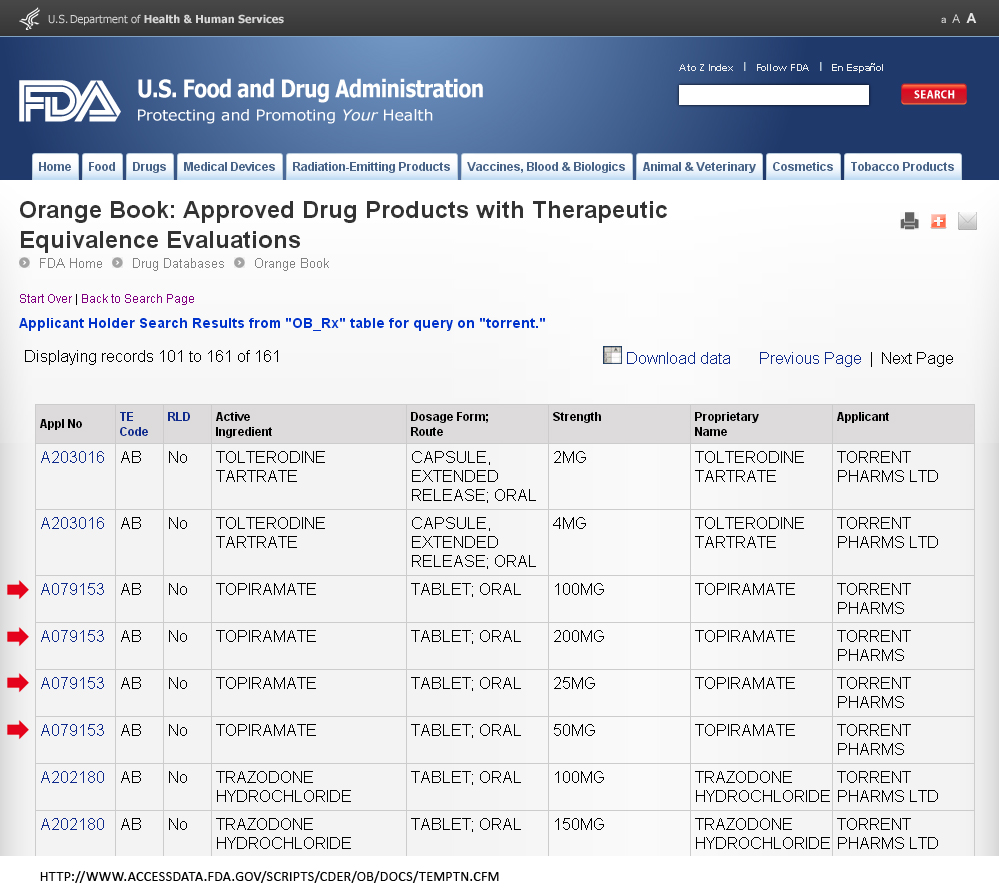
Task: Click the envelope email icon
Action: 967,221
